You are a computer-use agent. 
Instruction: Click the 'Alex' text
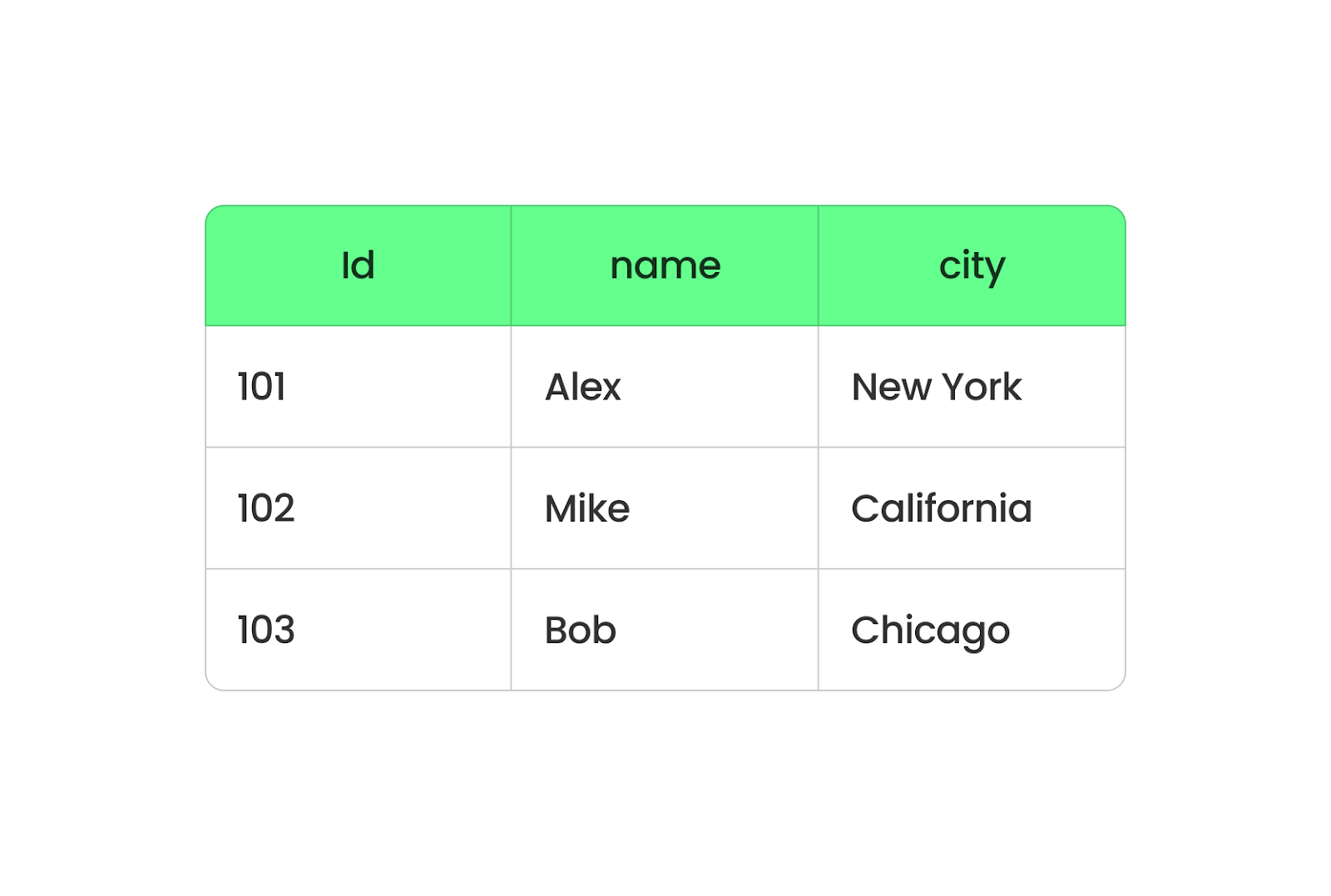[x=583, y=387]
